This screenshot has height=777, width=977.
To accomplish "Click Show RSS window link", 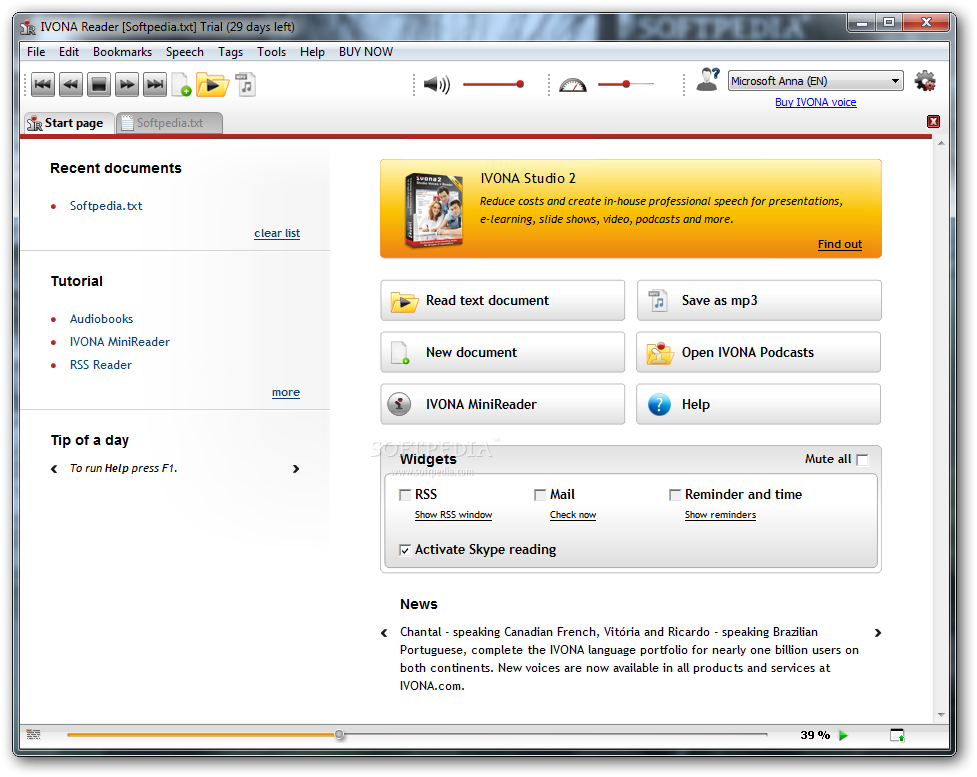I will 453,515.
